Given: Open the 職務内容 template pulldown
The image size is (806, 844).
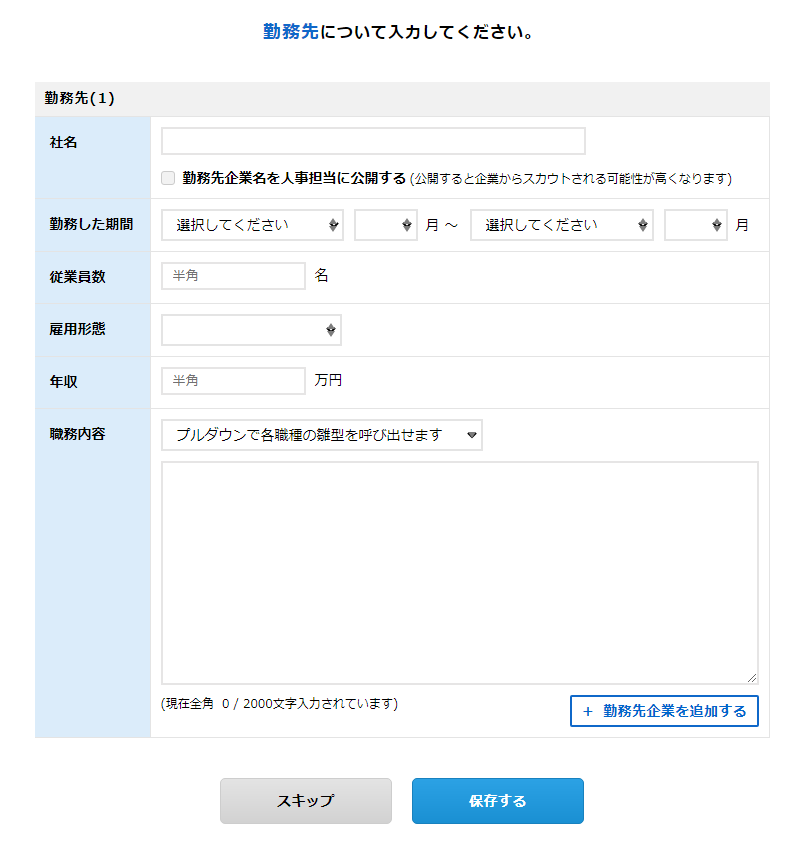Looking at the screenshot, I should click(x=321, y=435).
